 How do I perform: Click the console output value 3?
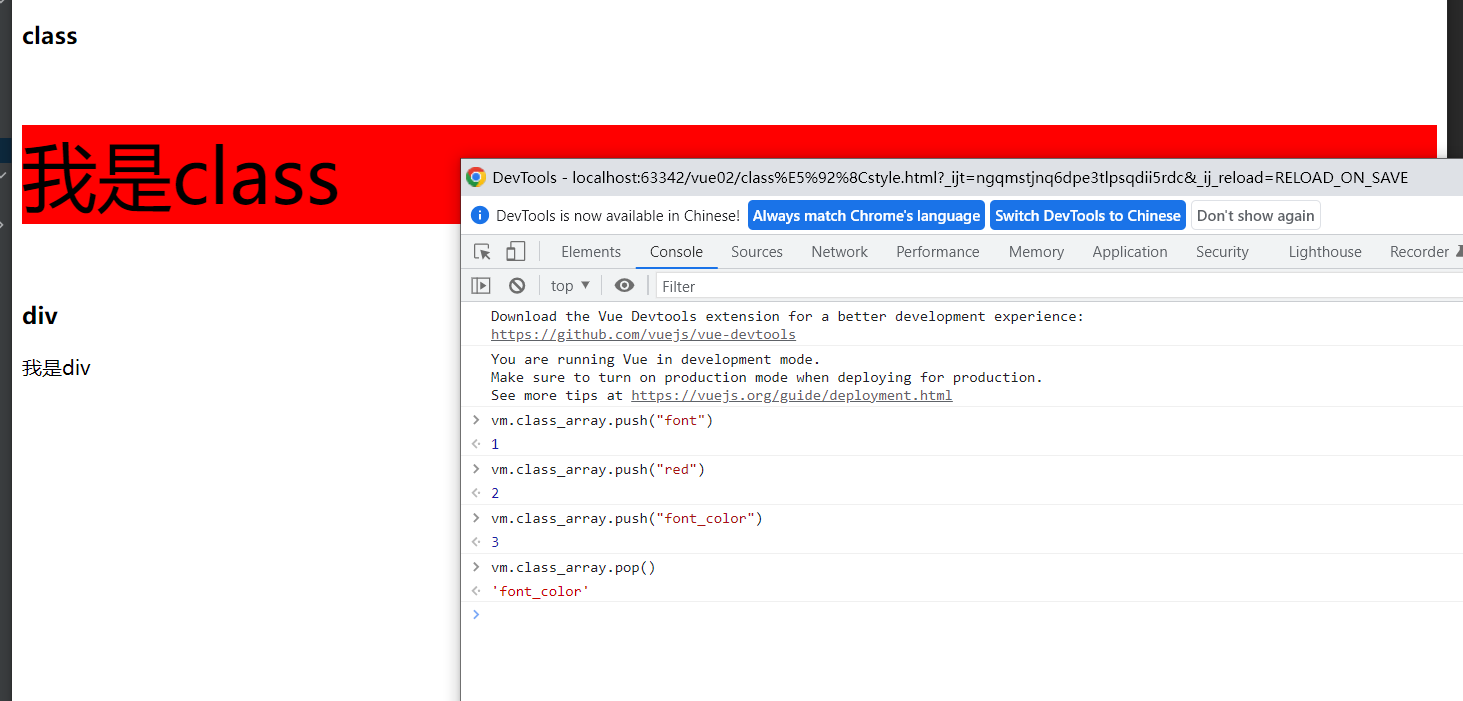pos(495,542)
